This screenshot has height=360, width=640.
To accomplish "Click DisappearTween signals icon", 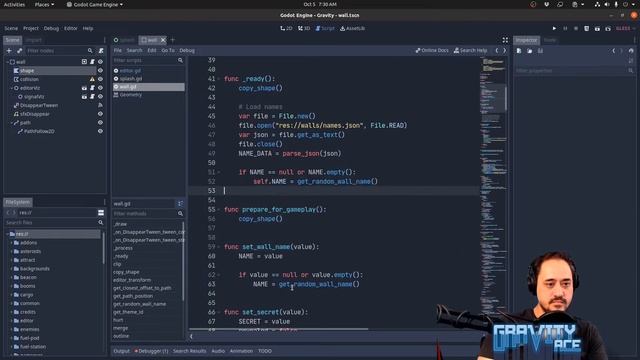I will (x=100, y=105).
